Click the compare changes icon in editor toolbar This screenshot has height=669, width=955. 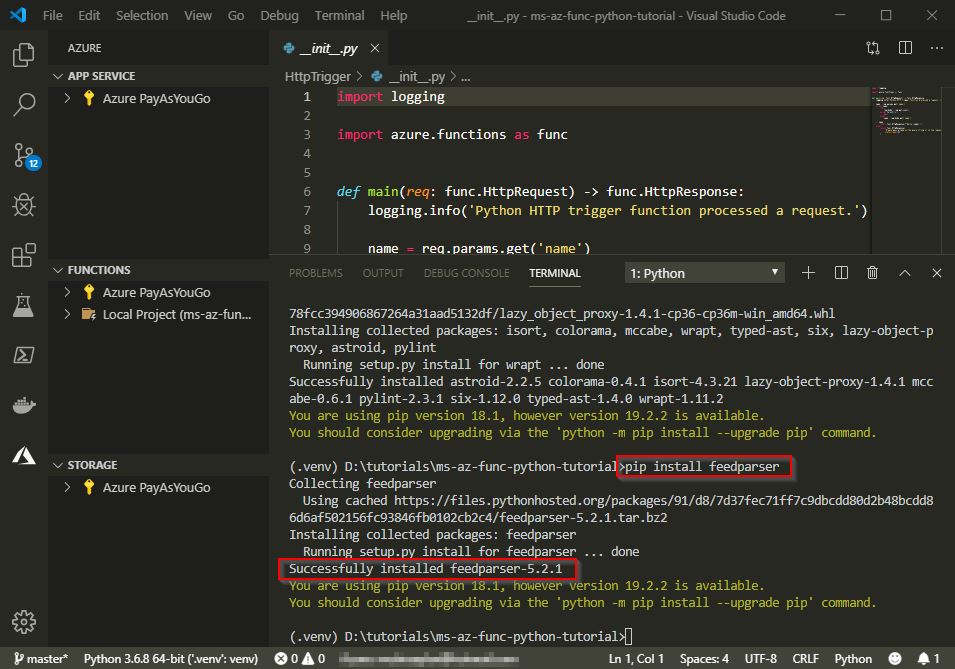(x=873, y=48)
